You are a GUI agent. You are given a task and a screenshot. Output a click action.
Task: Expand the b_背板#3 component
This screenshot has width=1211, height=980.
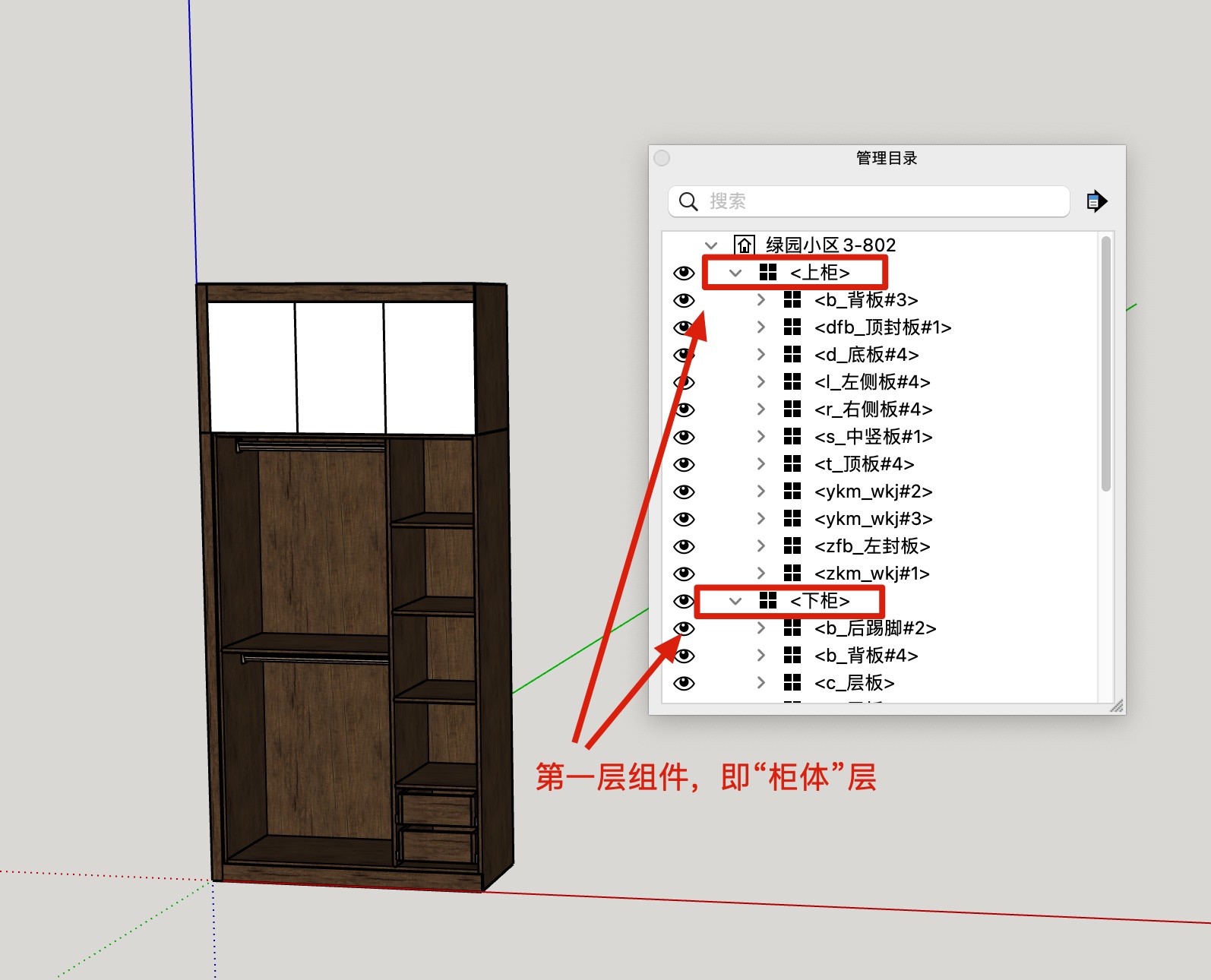tap(761, 300)
